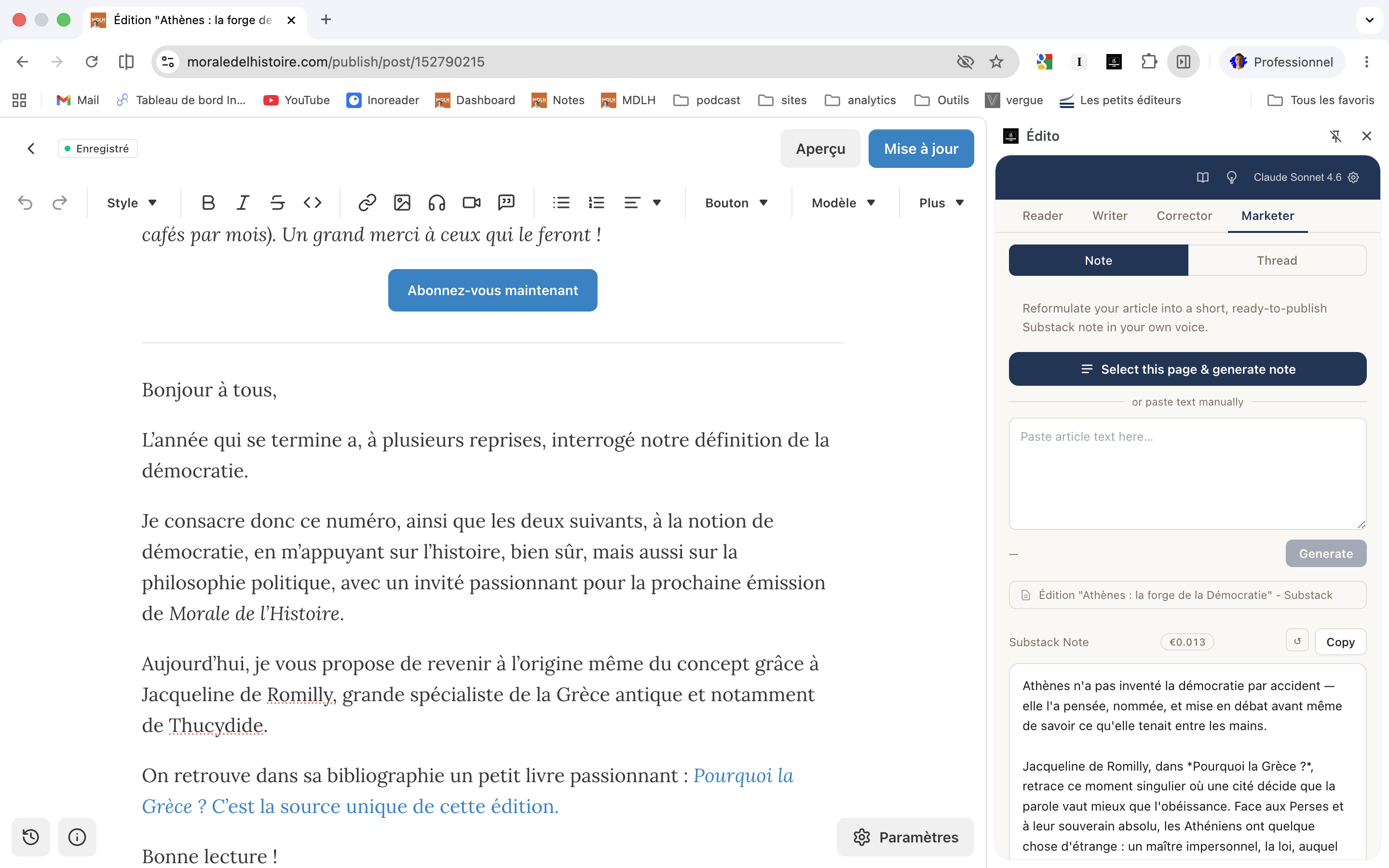Insert an image into the post

(x=402, y=203)
